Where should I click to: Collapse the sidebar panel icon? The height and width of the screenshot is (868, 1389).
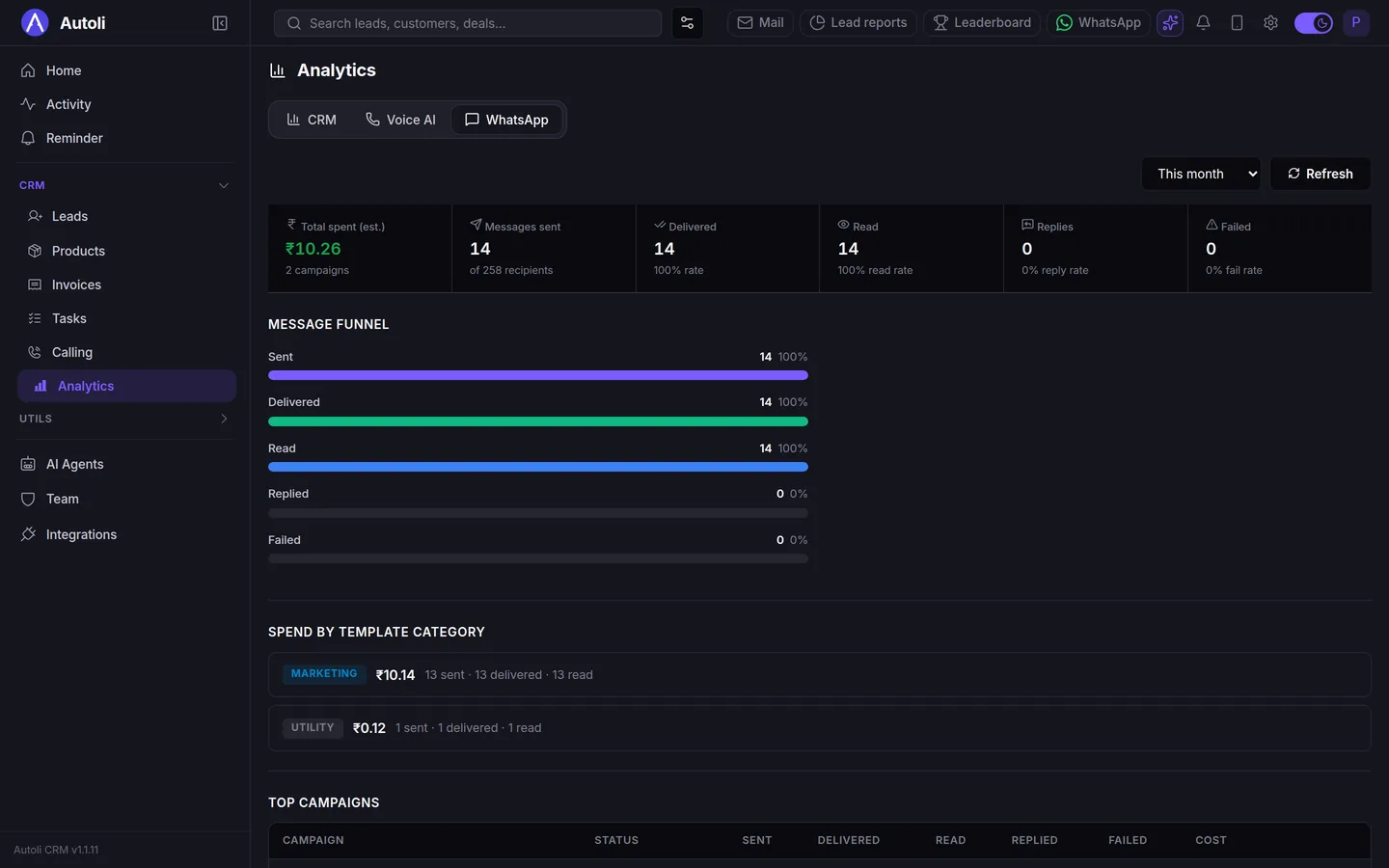tap(220, 23)
